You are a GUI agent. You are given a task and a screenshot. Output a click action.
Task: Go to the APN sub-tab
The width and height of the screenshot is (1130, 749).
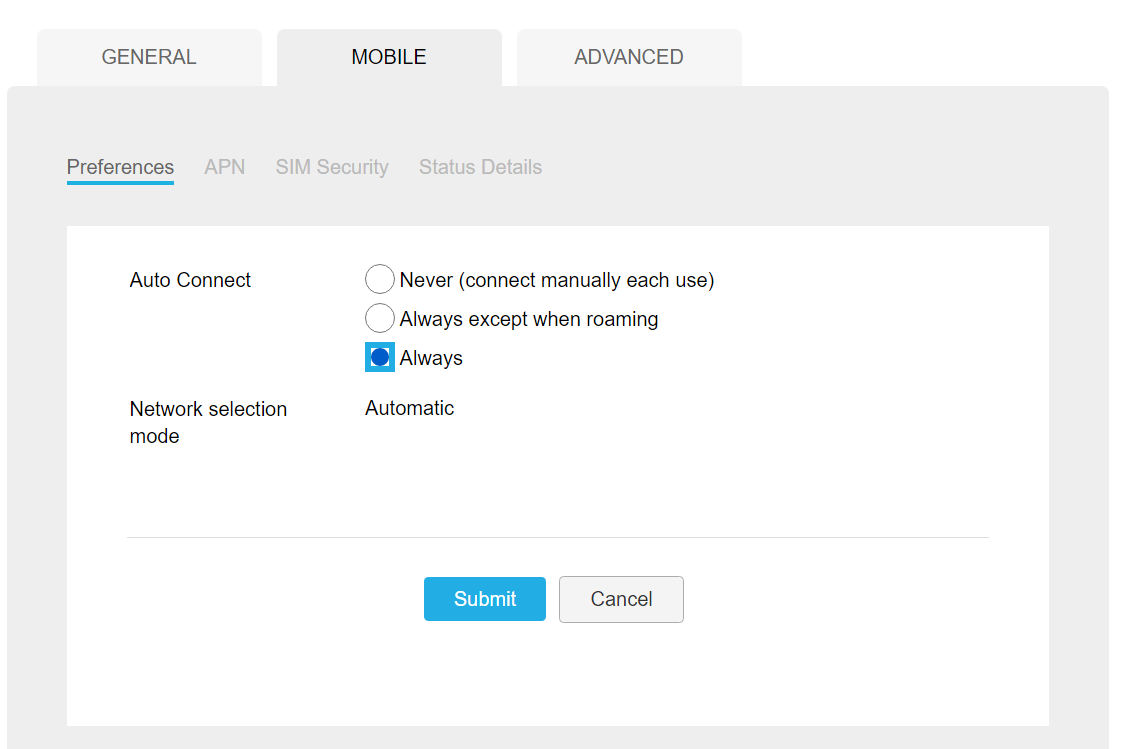click(x=225, y=167)
